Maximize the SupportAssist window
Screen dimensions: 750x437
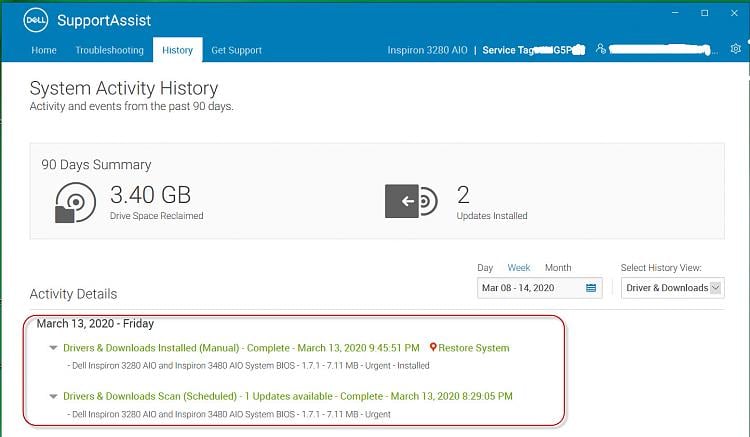(705, 13)
